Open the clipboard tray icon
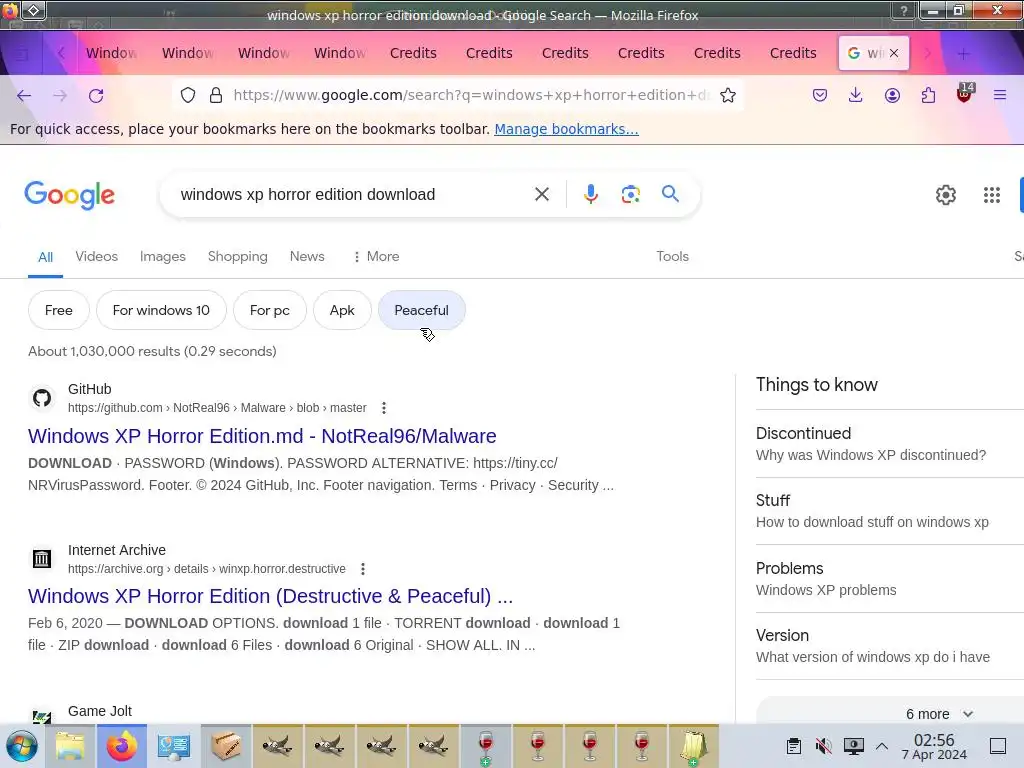Image resolution: width=1024 pixels, height=768 pixels. tap(793, 746)
